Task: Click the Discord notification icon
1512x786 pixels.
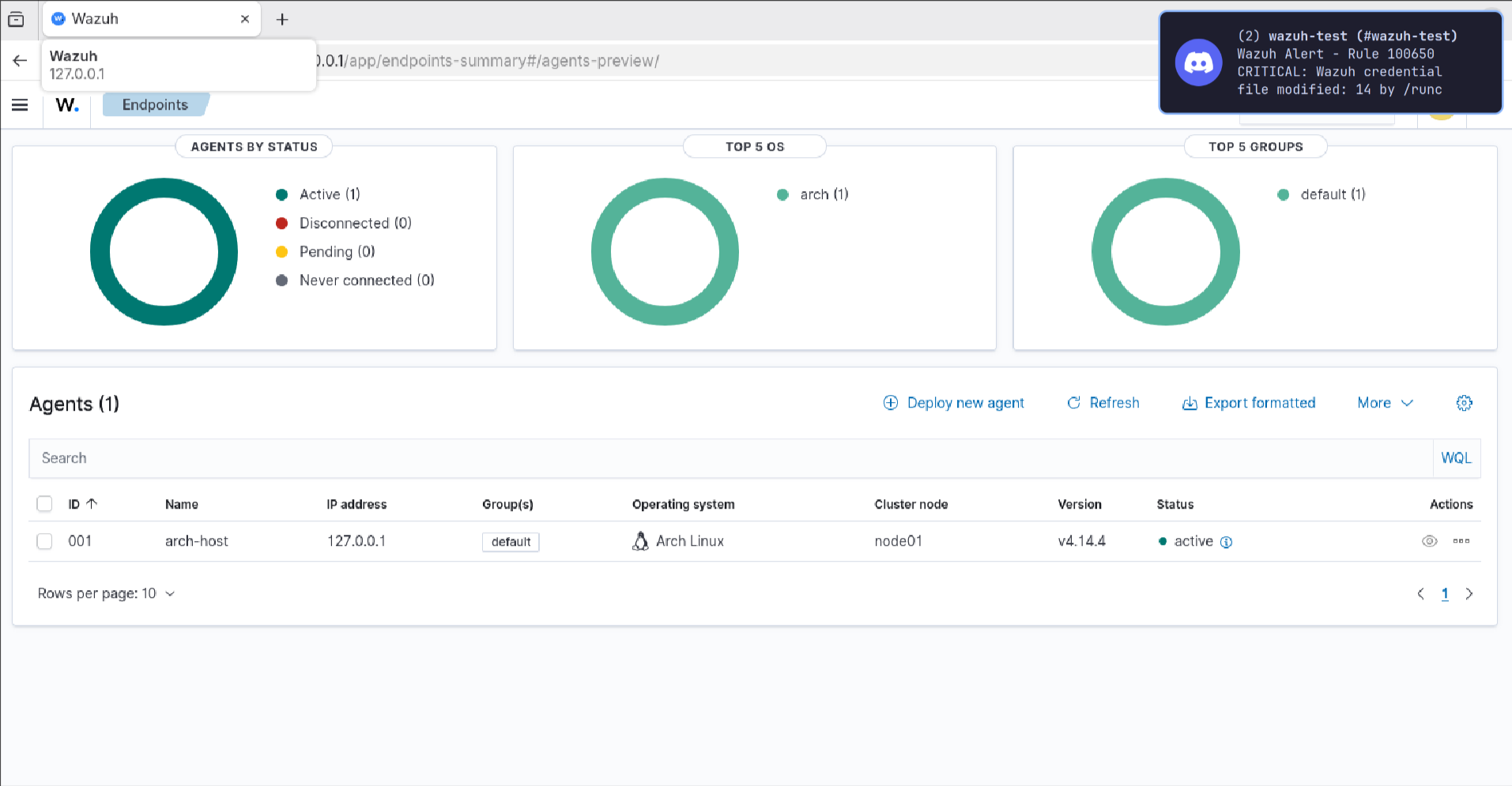Action: [x=1198, y=62]
